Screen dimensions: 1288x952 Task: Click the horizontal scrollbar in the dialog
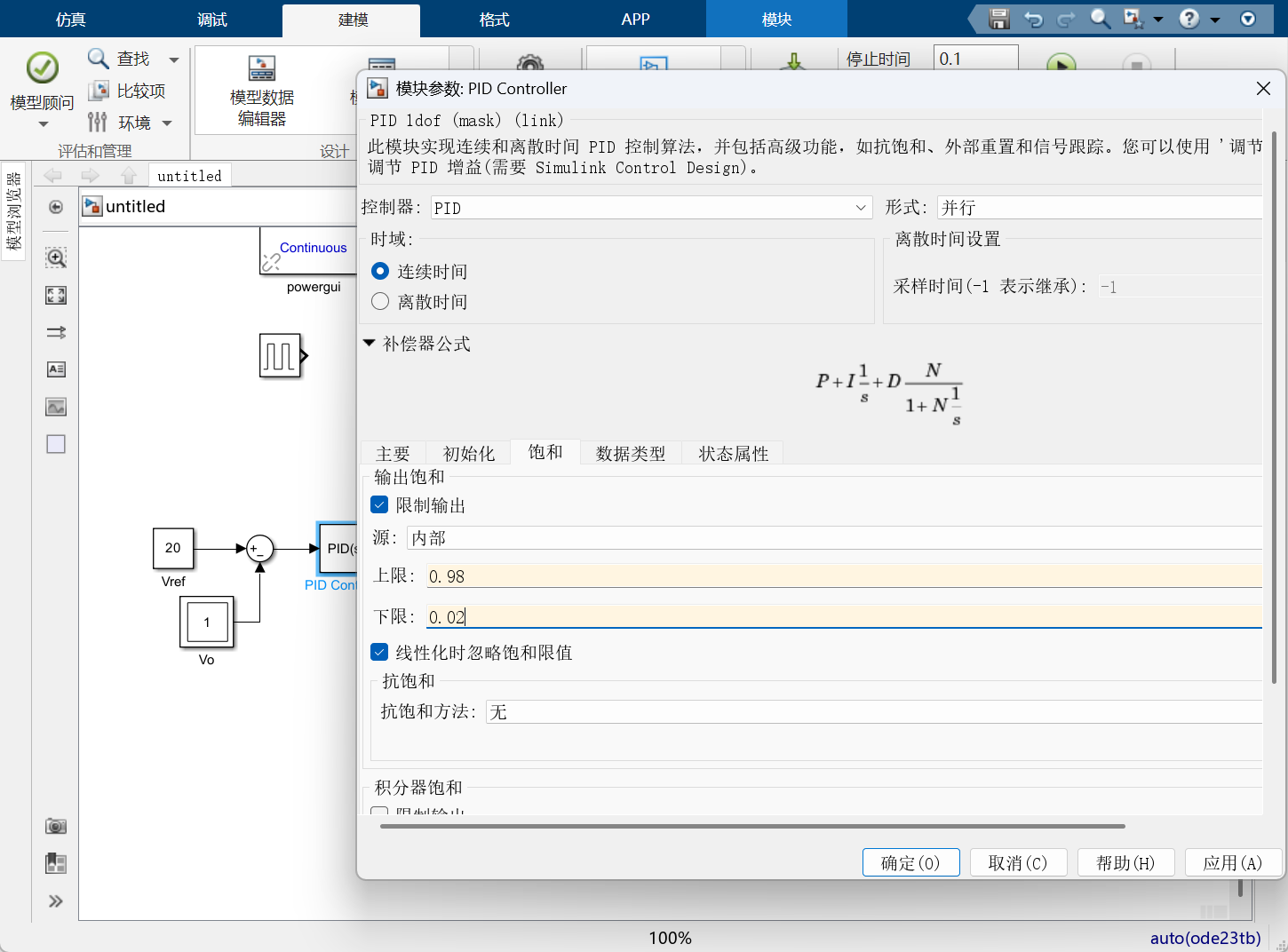click(752, 826)
